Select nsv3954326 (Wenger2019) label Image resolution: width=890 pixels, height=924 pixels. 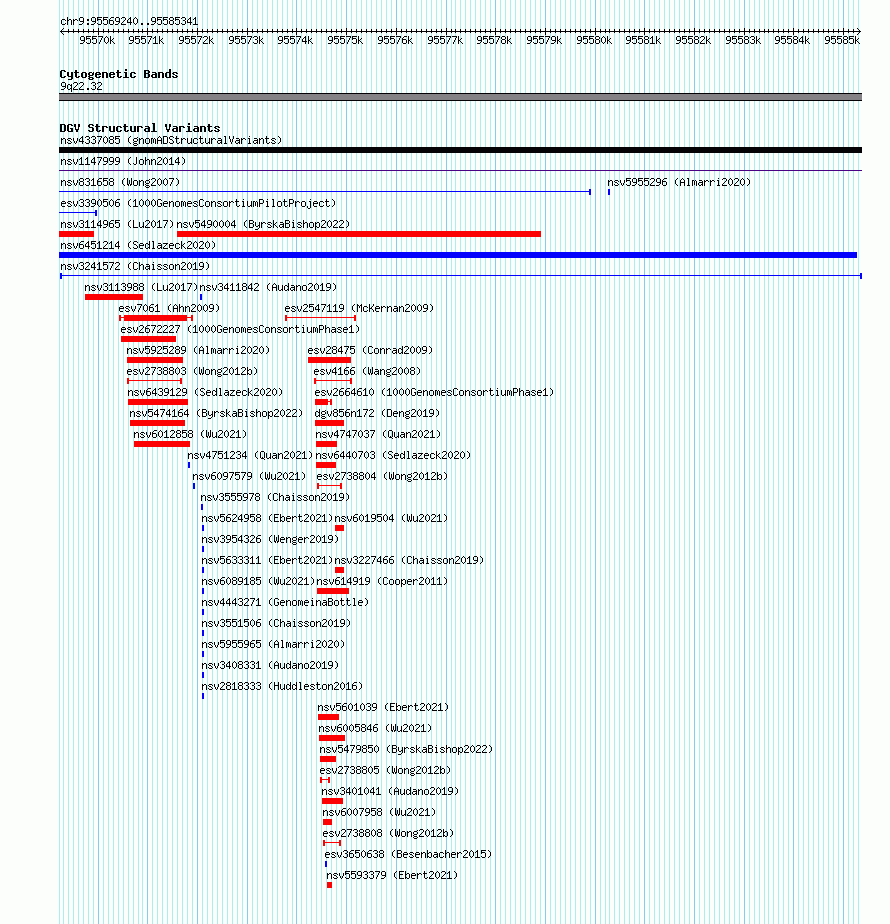(270, 539)
